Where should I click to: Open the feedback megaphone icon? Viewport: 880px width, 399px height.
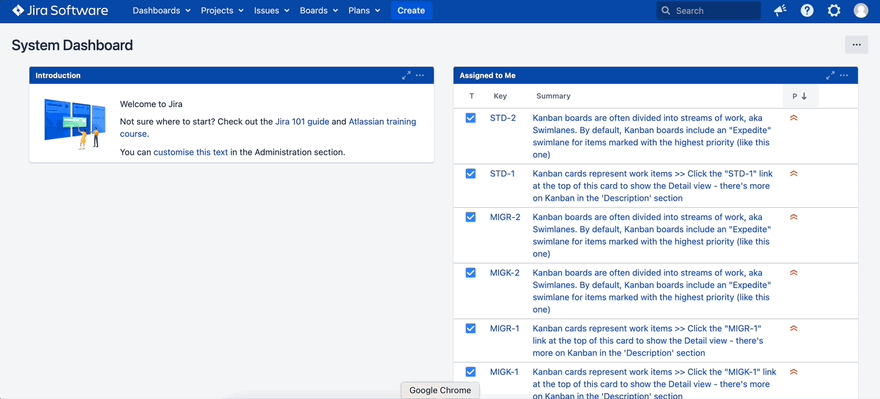coord(780,11)
